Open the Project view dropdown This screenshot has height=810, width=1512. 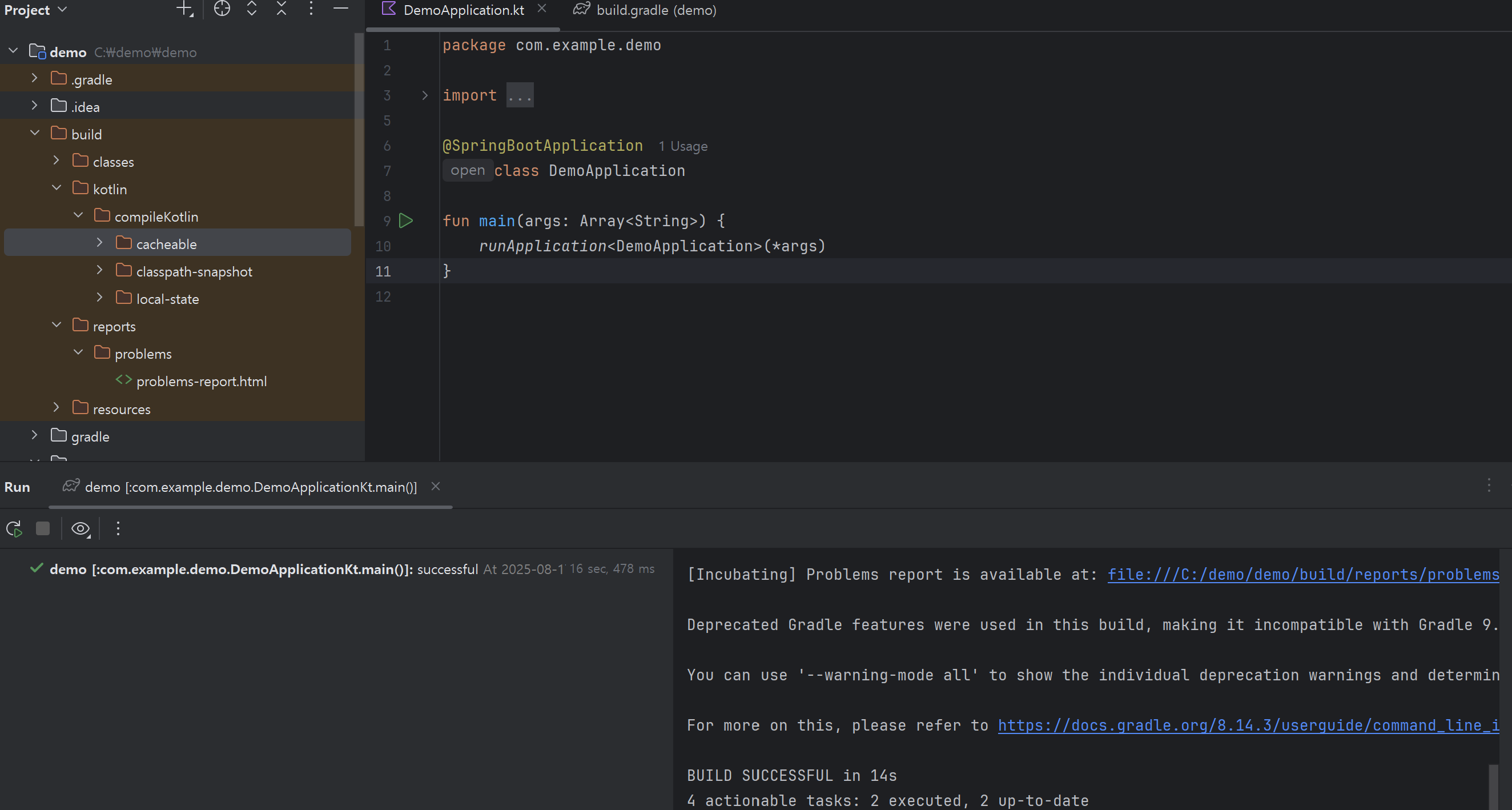point(36,10)
